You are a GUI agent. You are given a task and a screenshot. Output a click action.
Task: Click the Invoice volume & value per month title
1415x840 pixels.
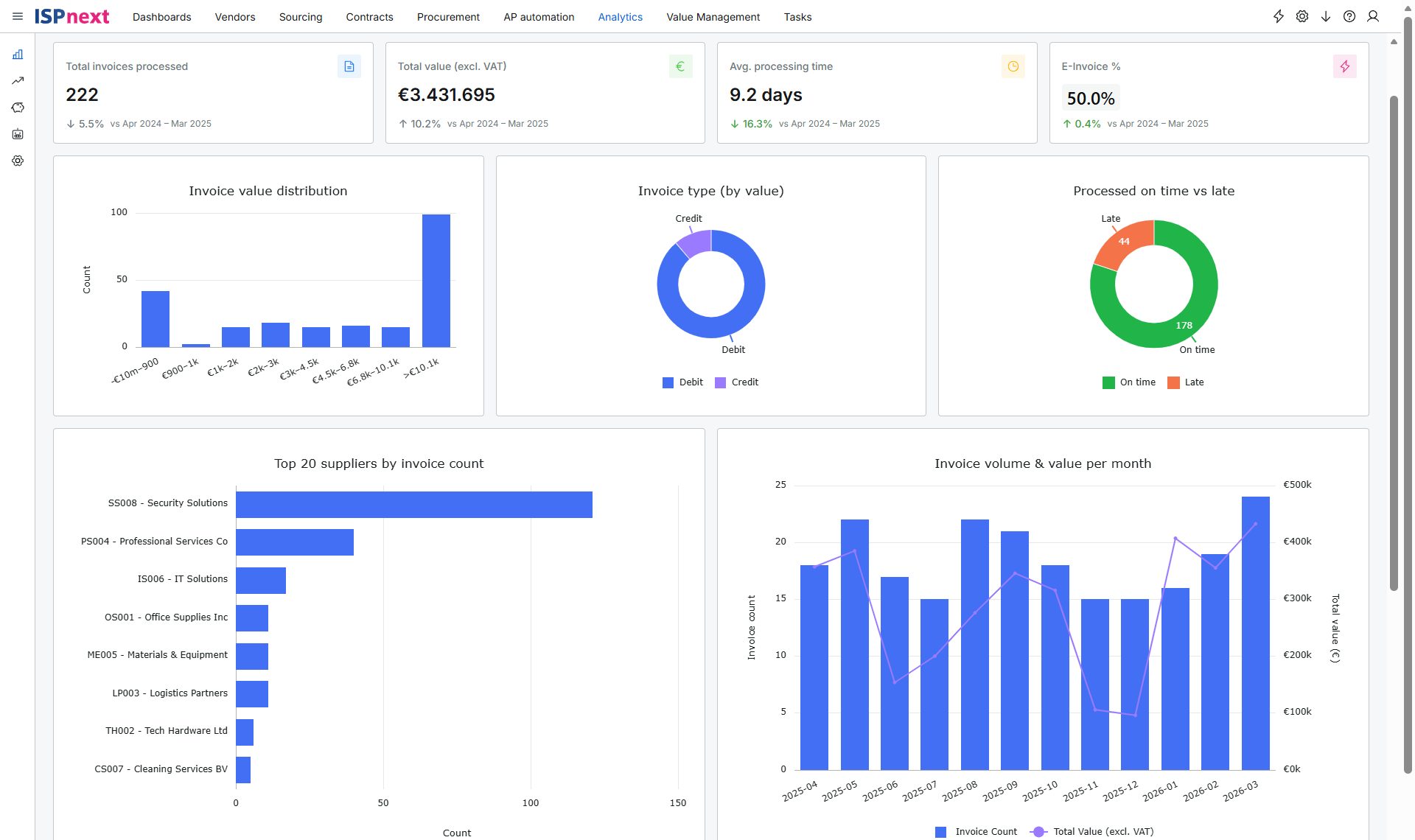tap(1043, 464)
